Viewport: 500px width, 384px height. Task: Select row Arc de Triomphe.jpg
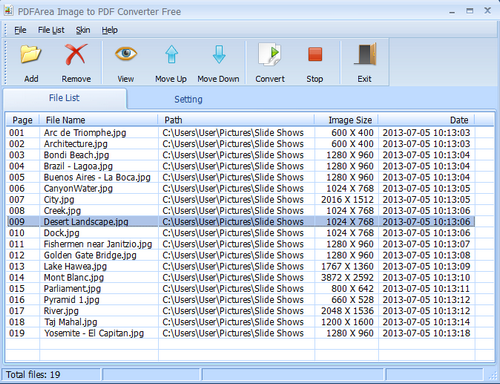[x=241, y=133]
